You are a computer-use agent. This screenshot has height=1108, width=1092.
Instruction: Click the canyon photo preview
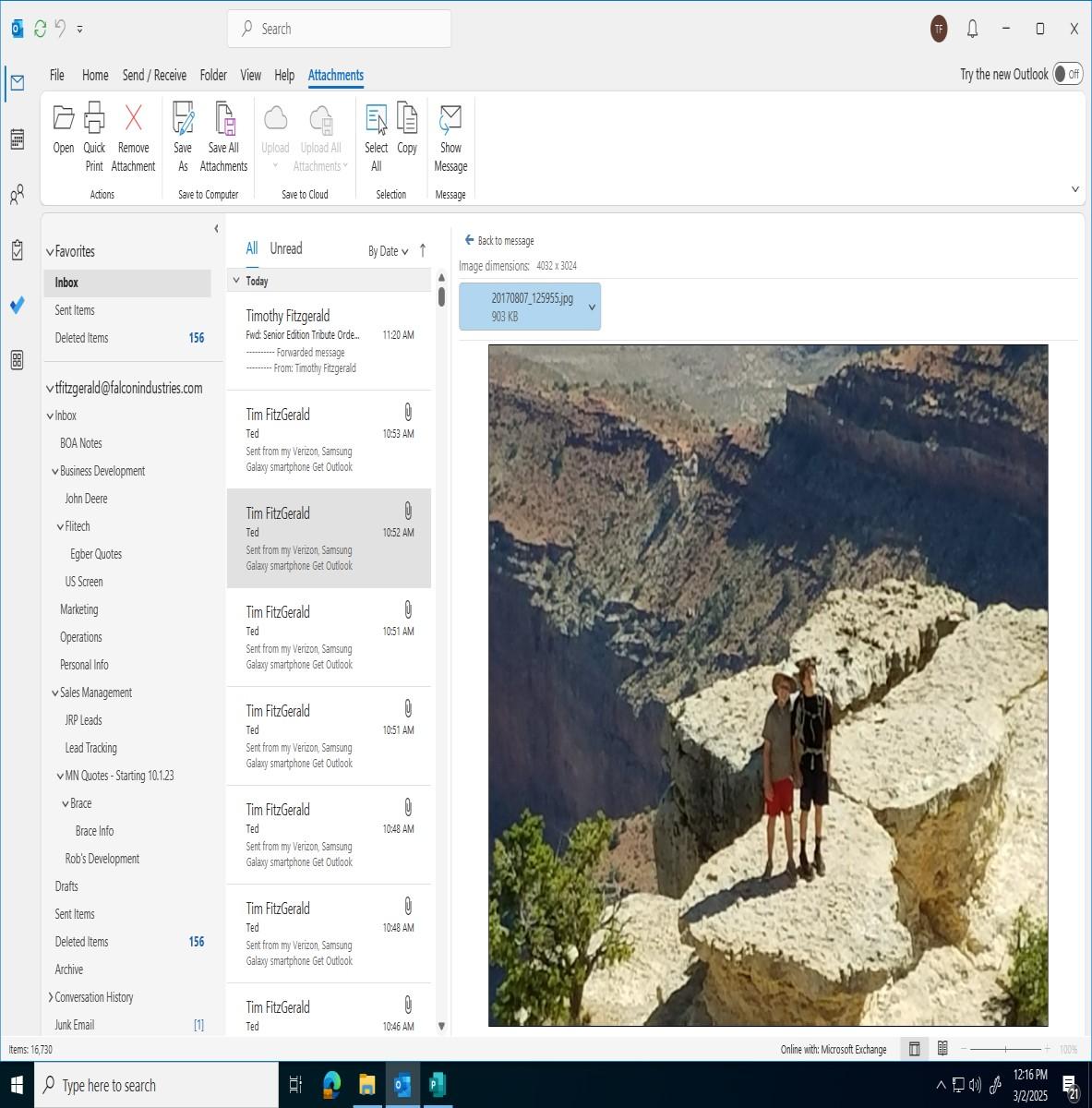point(768,685)
